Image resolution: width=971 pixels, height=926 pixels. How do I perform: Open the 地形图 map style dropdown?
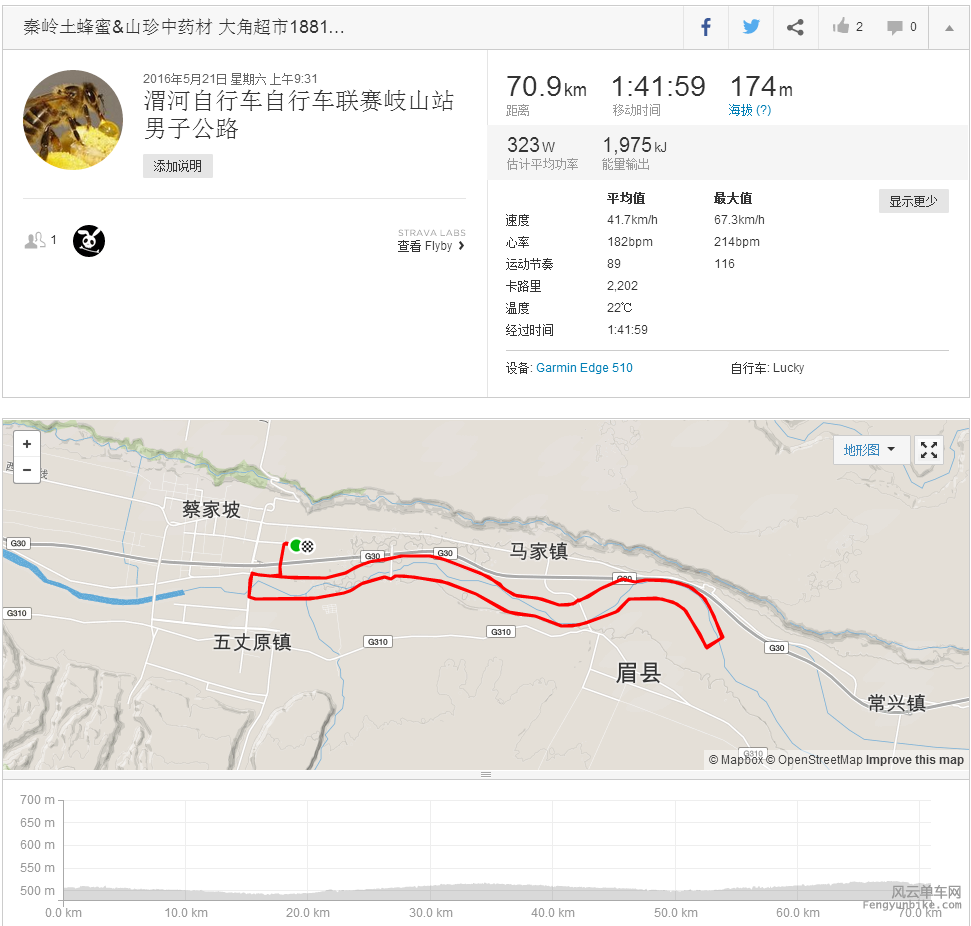click(x=871, y=450)
